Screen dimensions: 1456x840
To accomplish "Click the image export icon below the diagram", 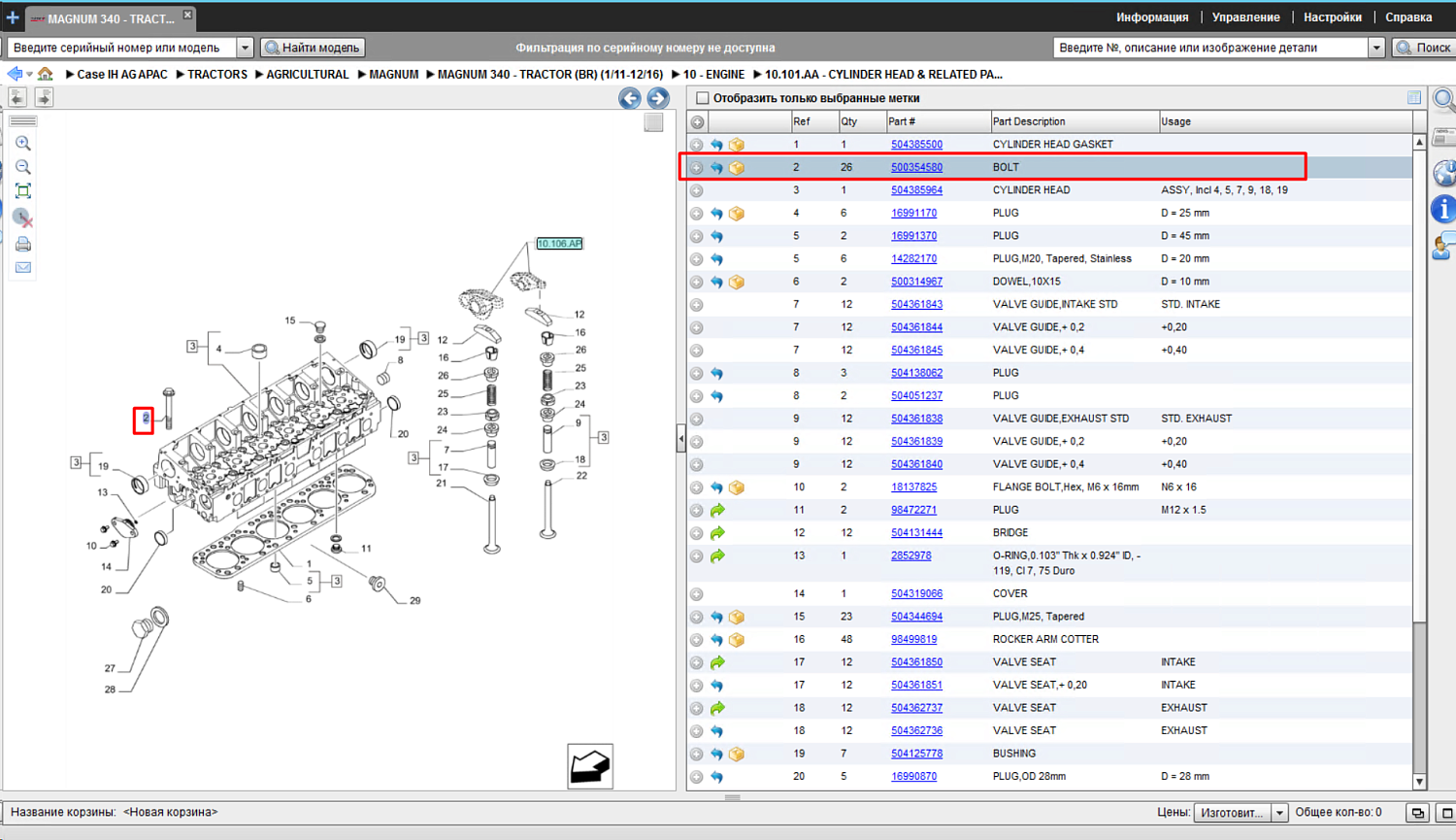I will [x=590, y=766].
